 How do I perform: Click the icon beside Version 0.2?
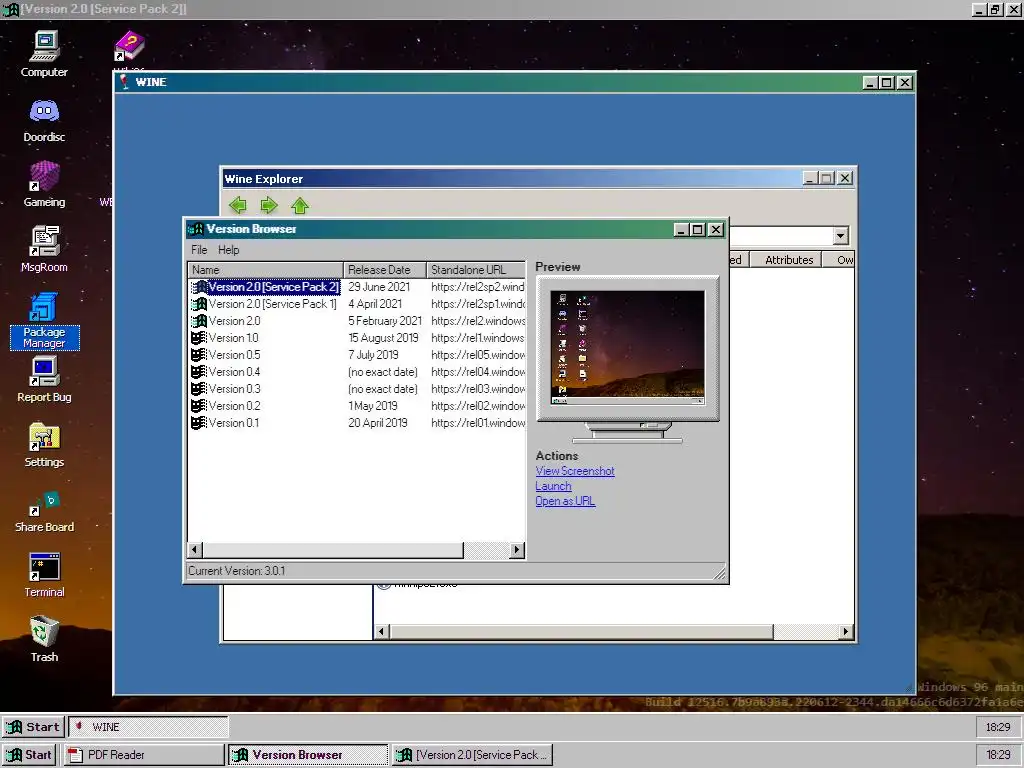tap(199, 406)
